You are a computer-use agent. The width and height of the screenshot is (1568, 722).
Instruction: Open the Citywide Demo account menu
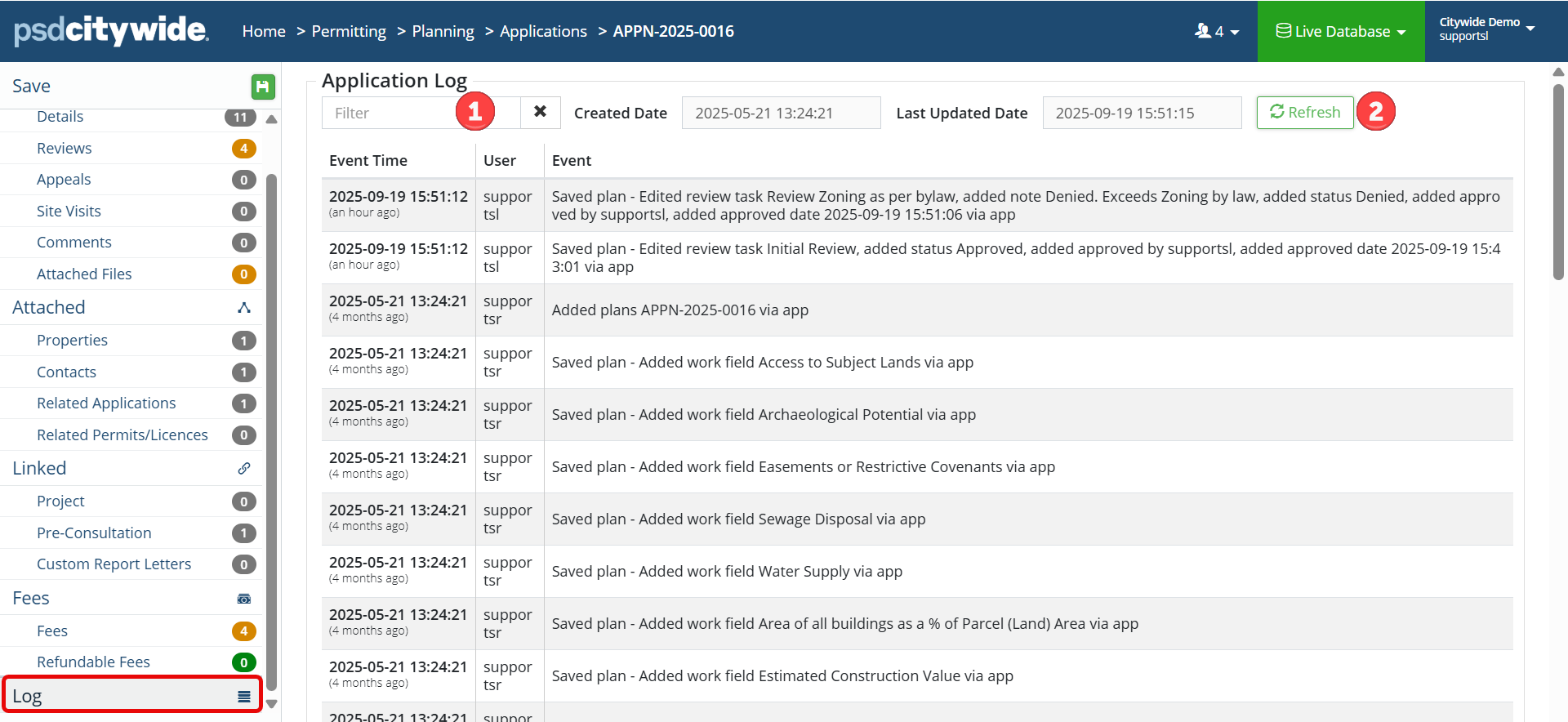pos(1486,29)
